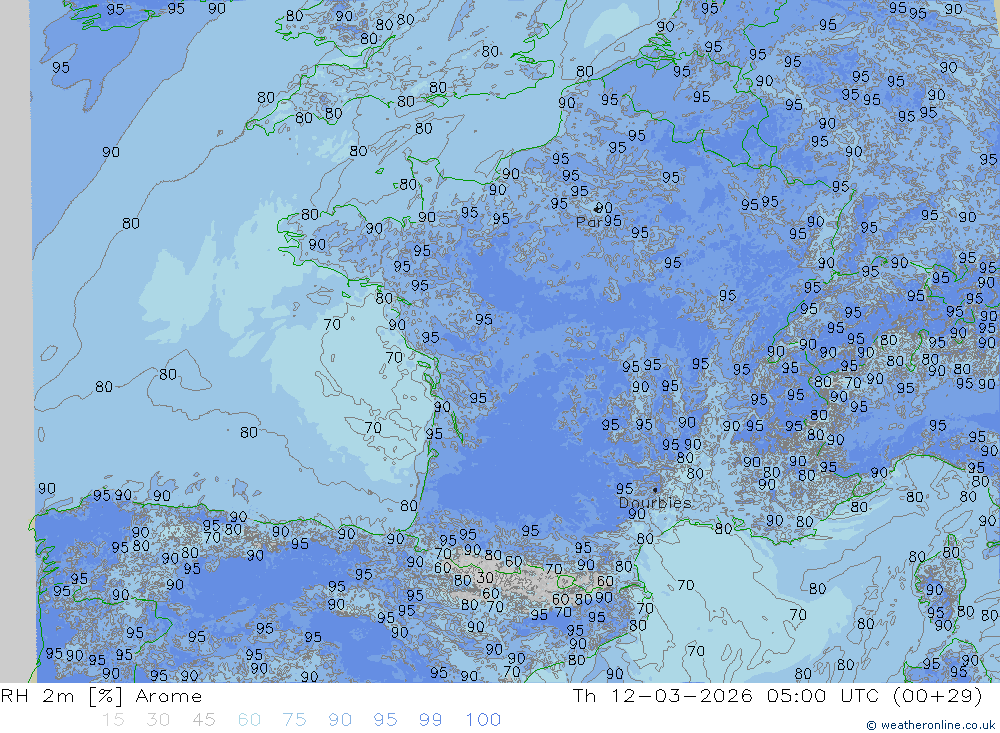Select legend value 30 in the color scale
Image resolution: width=1000 pixels, height=733 pixels.
pos(158,720)
